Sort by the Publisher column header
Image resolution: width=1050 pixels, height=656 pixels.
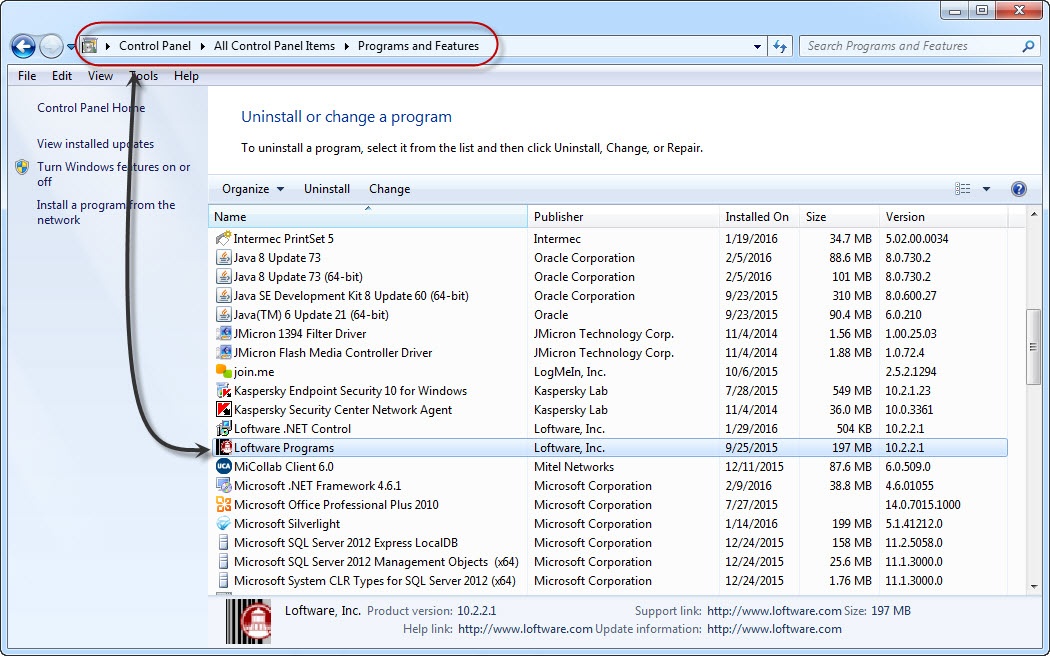623,217
